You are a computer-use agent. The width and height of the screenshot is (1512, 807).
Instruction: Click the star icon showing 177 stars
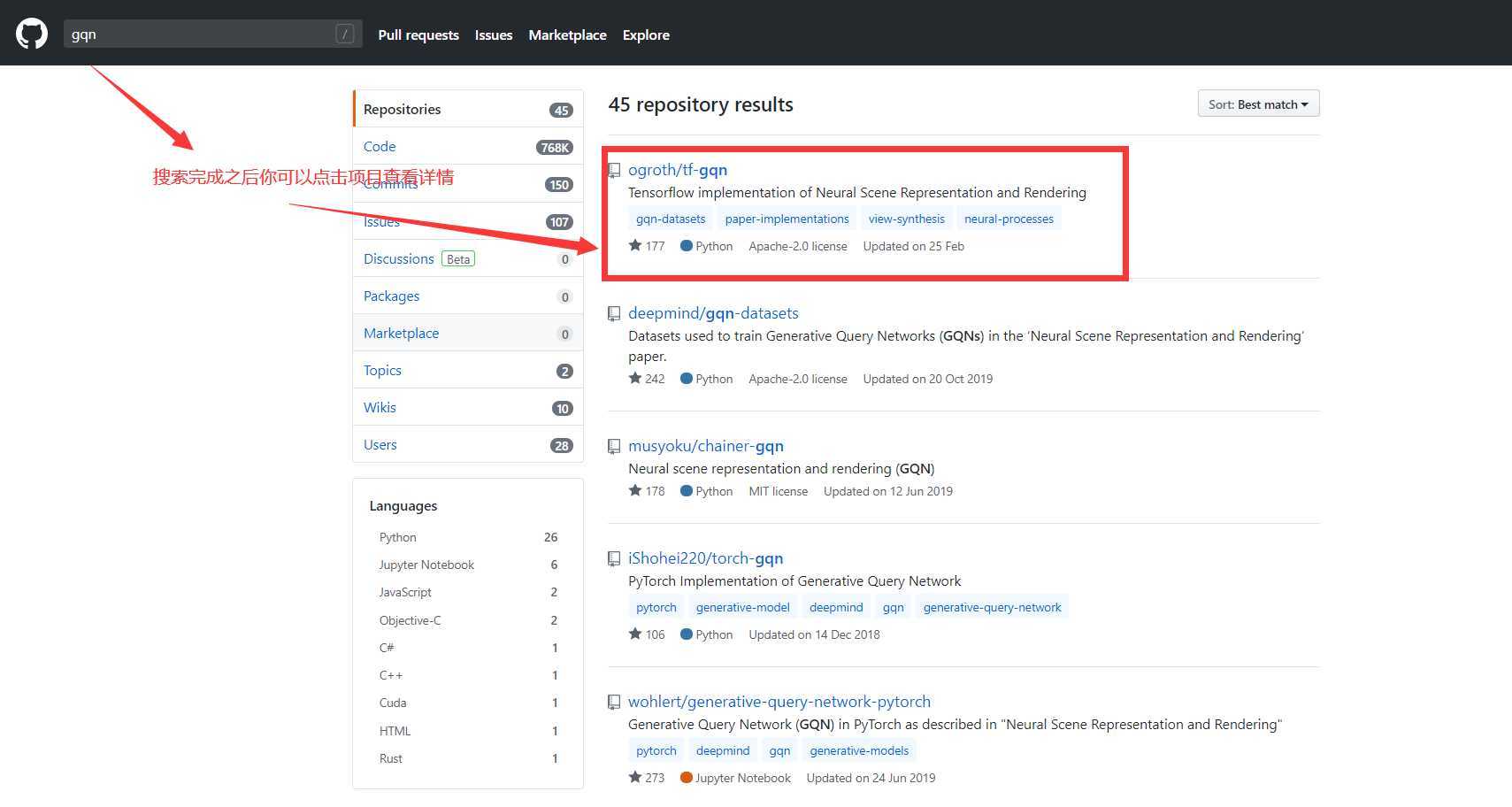point(635,245)
